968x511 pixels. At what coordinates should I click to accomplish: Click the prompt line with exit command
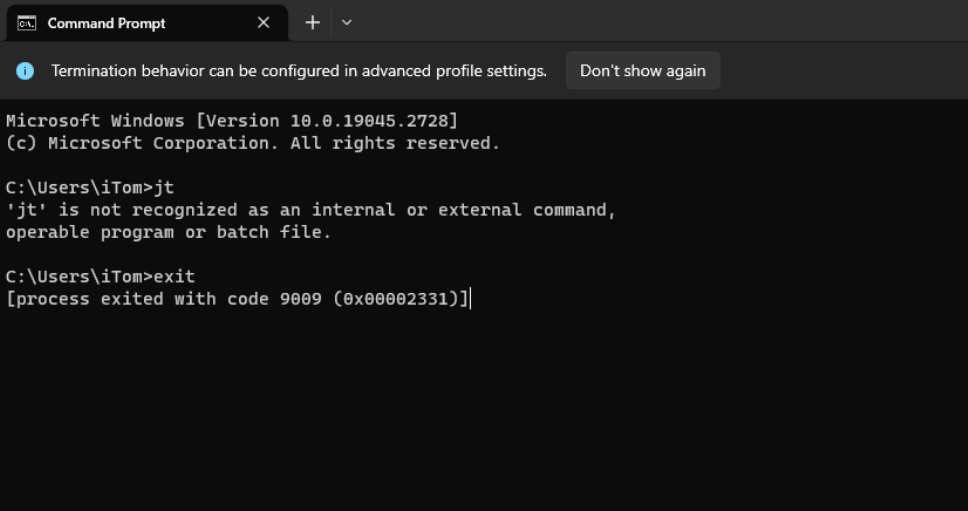(x=101, y=276)
